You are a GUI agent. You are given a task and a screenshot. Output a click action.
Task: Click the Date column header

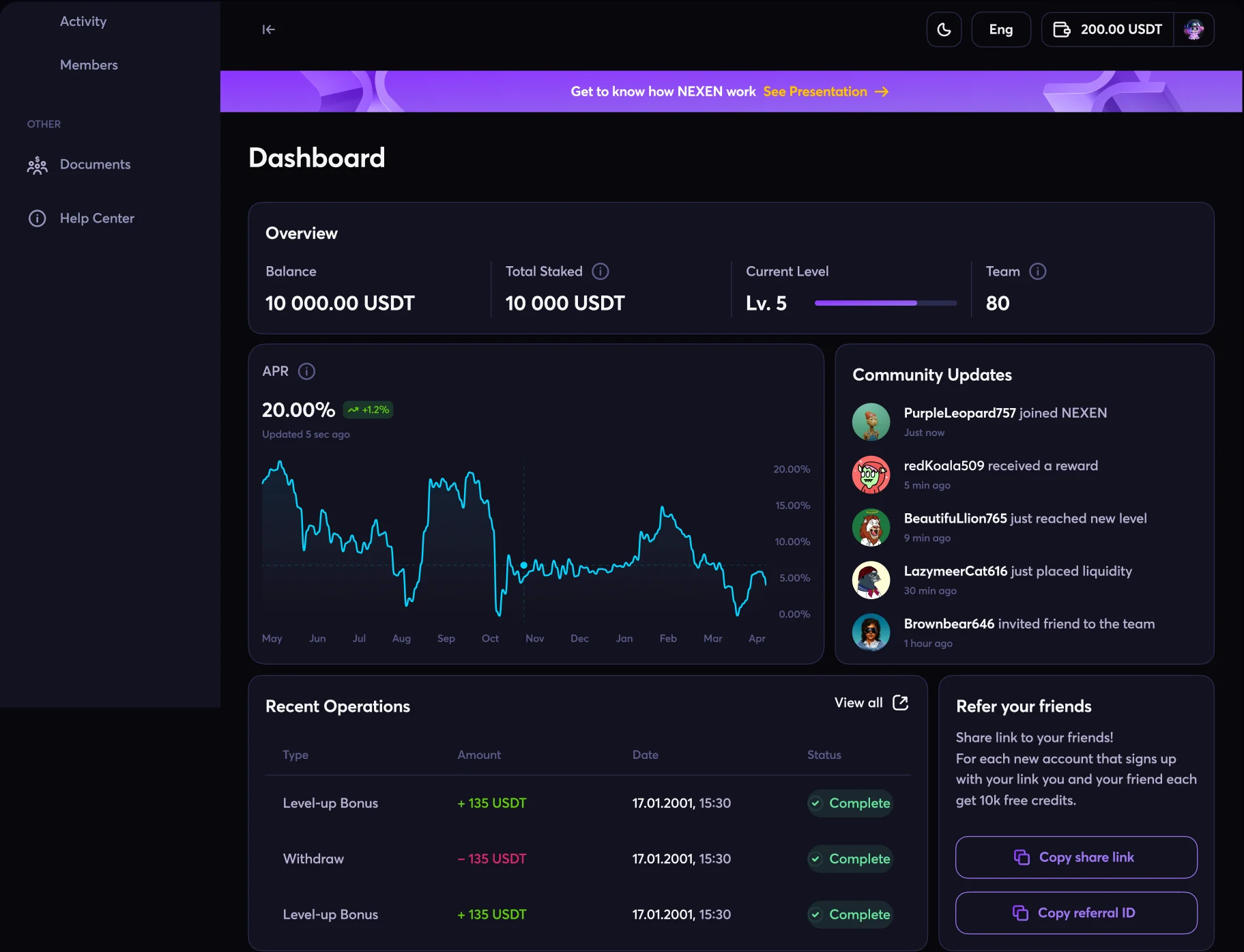pyautogui.click(x=646, y=755)
